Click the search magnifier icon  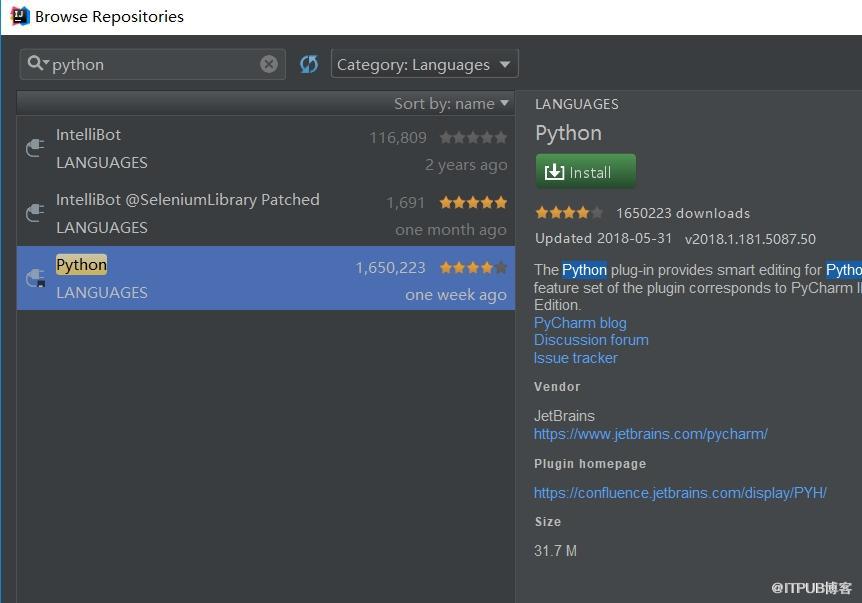click(37, 64)
